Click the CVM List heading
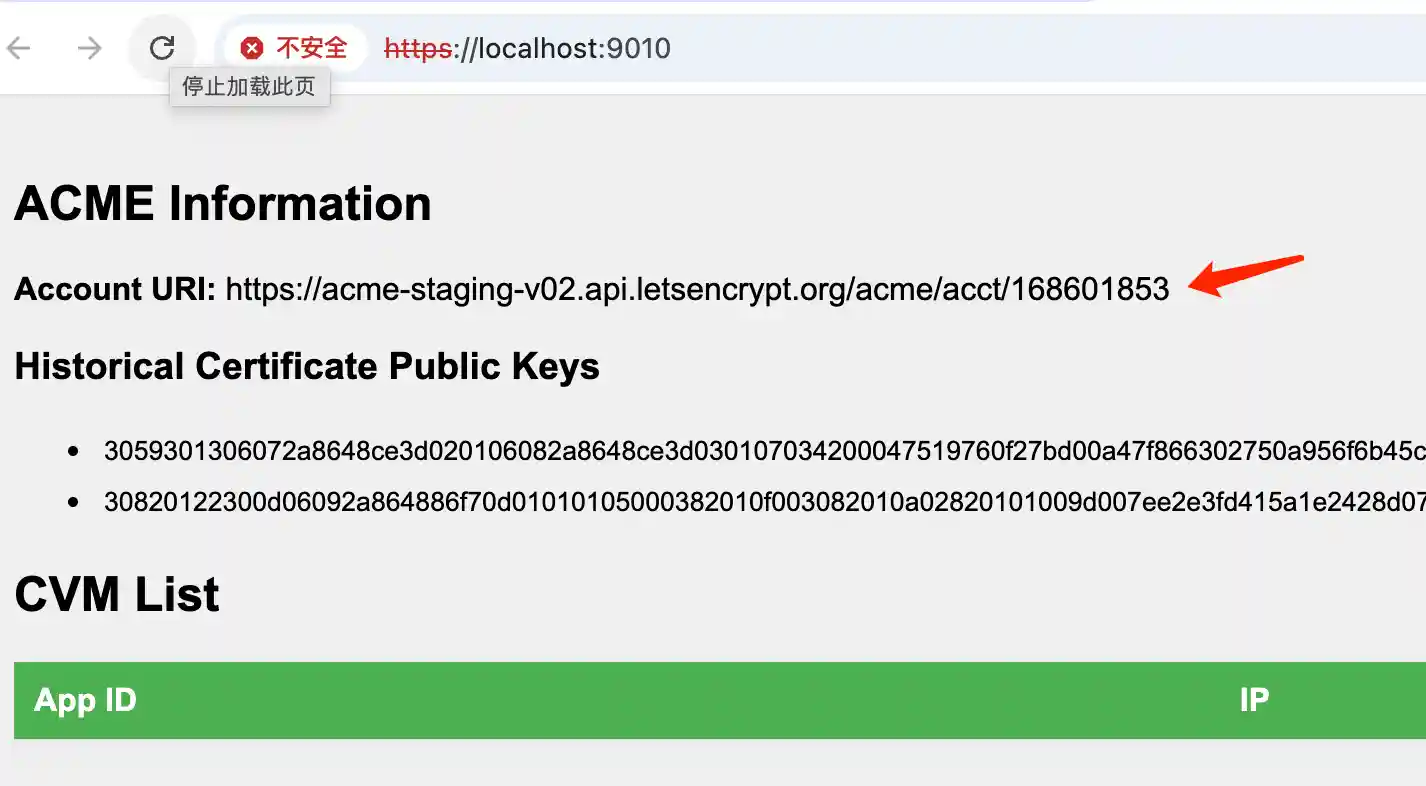This screenshot has height=786, width=1426. 116,594
